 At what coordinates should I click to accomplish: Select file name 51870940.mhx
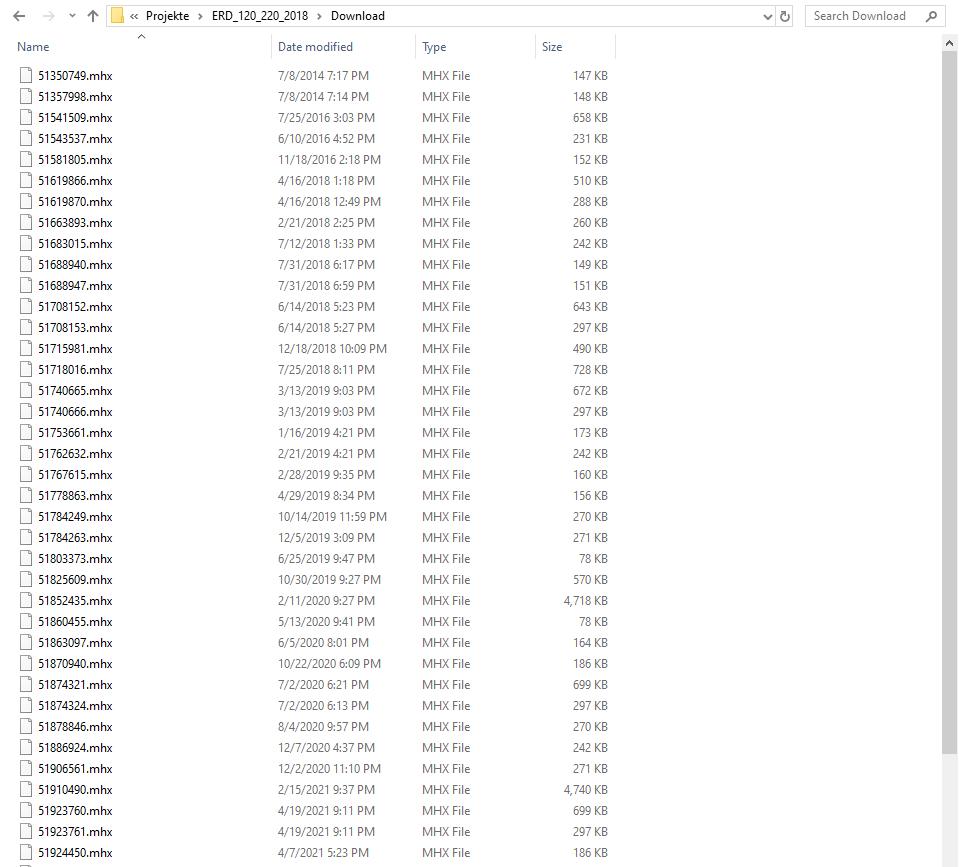(75, 663)
